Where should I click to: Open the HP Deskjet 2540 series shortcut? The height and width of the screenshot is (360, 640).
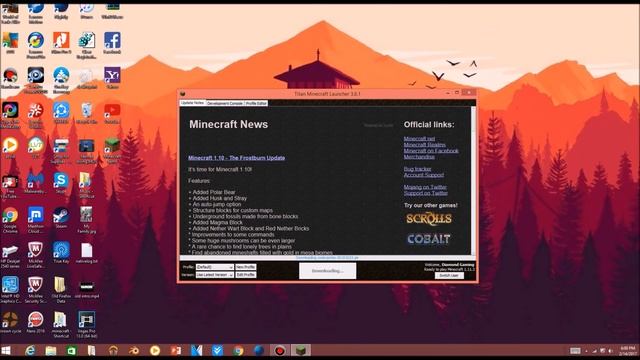click(10, 255)
